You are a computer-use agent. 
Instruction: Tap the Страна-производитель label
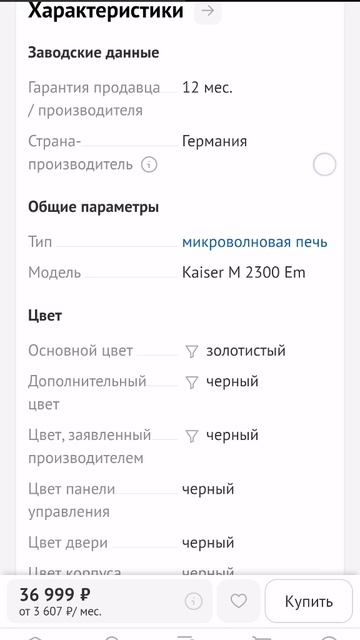pyautogui.click(x=80, y=153)
